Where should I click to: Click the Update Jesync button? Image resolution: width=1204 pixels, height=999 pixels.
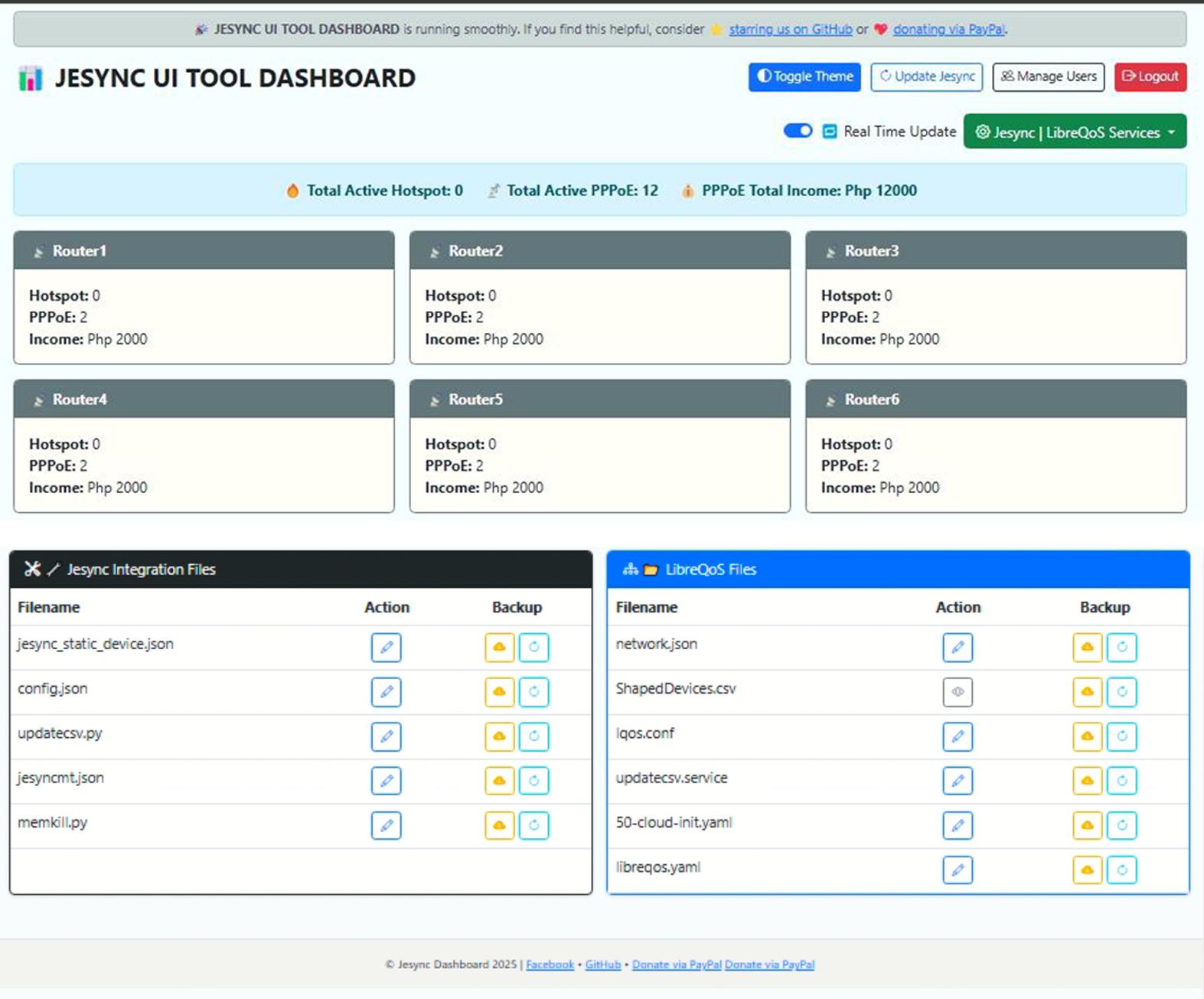(x=926, y=77)
